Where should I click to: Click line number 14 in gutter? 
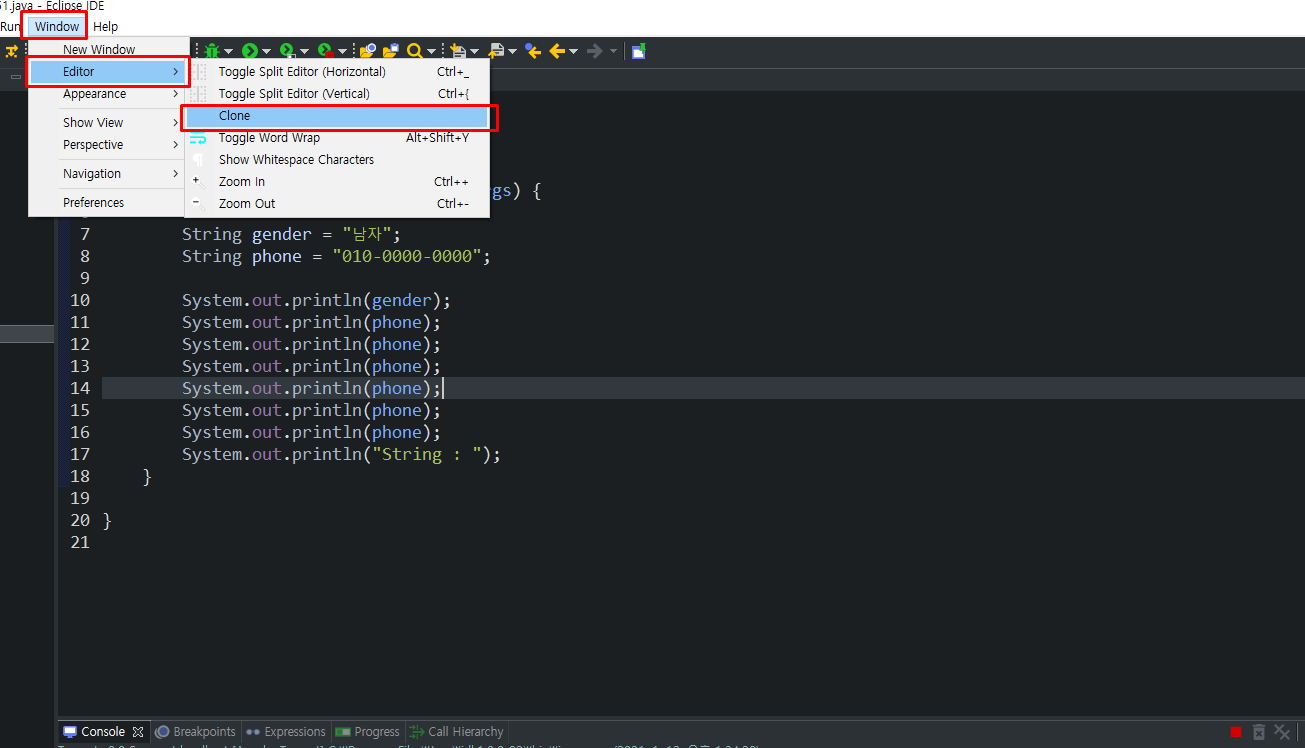pos(79,388)
